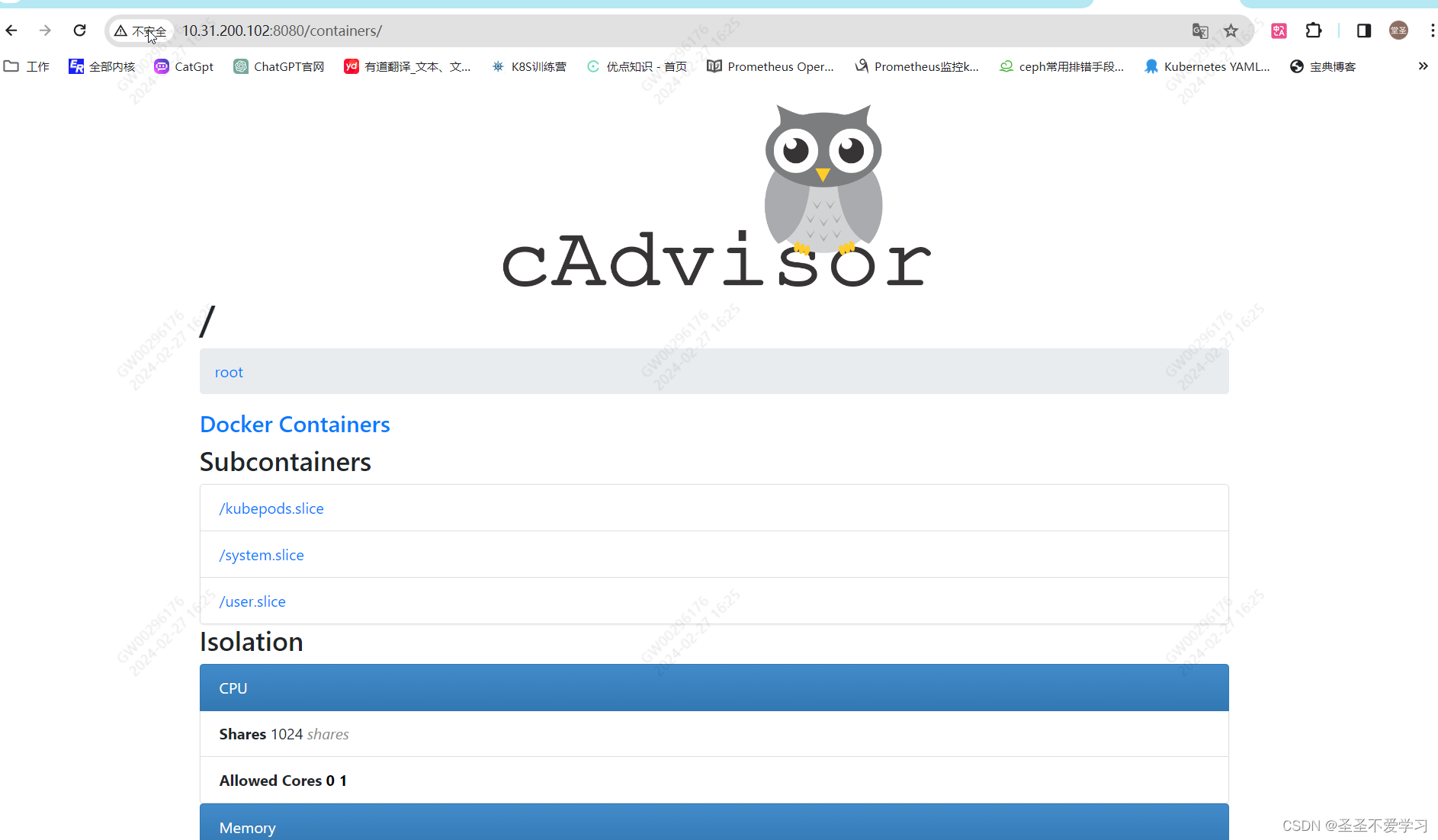Viewport: 1438px width, 840px height.
Task: Open the 工作 bookmarks folder
Action: (27, 67)
